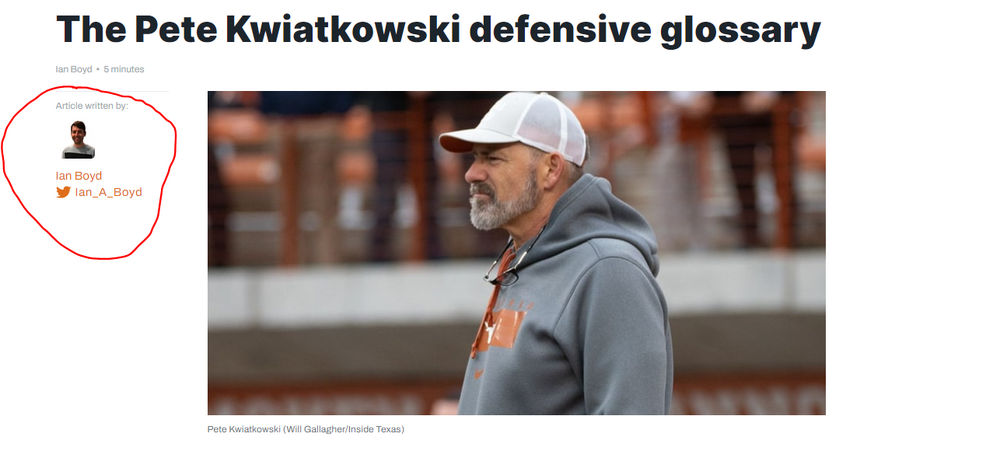Open Ian Boyd's author avatar photo

click(78, 140)
